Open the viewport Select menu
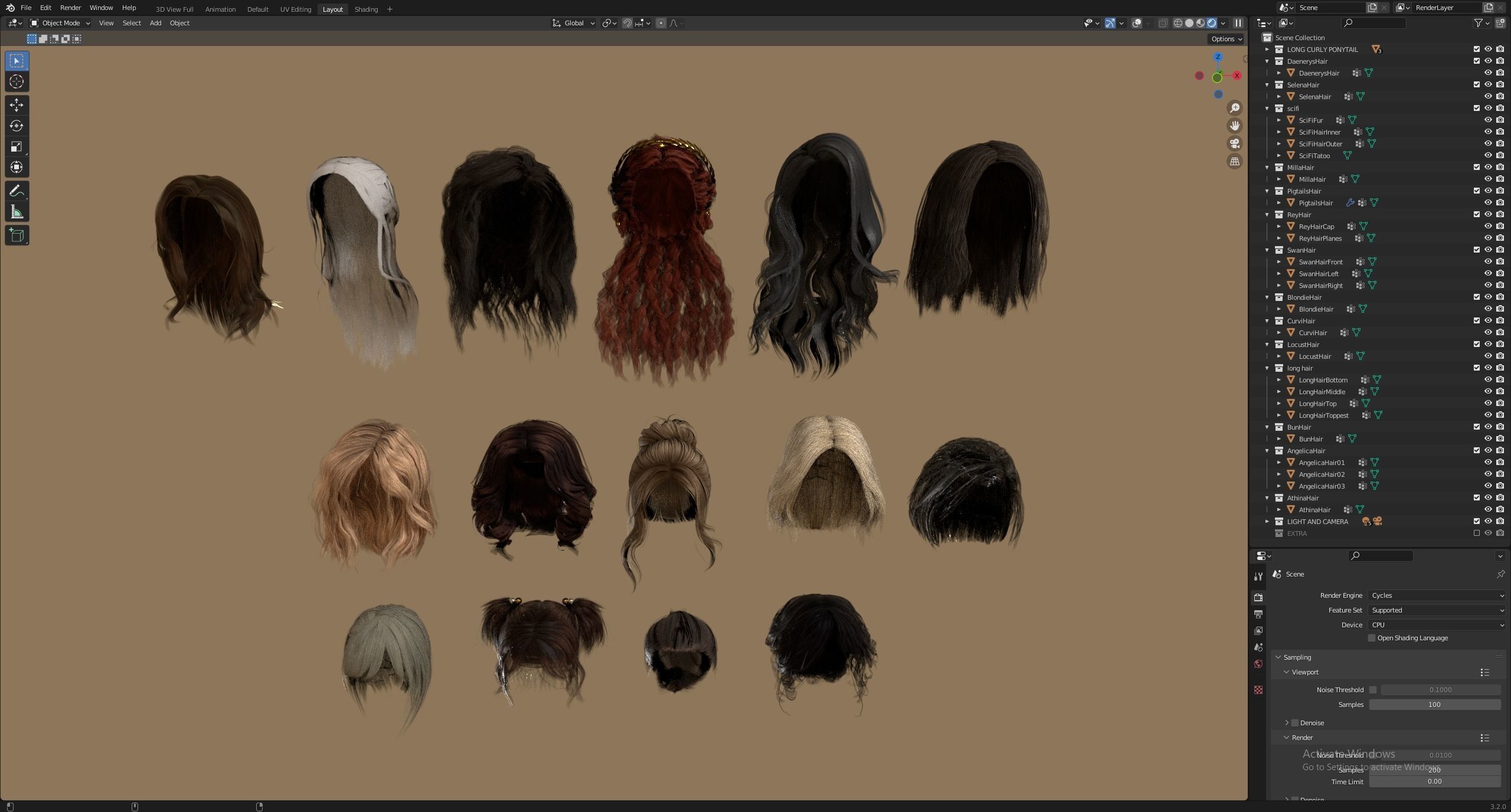Screen dimensions: 1511x812 (x=132, y=23)
